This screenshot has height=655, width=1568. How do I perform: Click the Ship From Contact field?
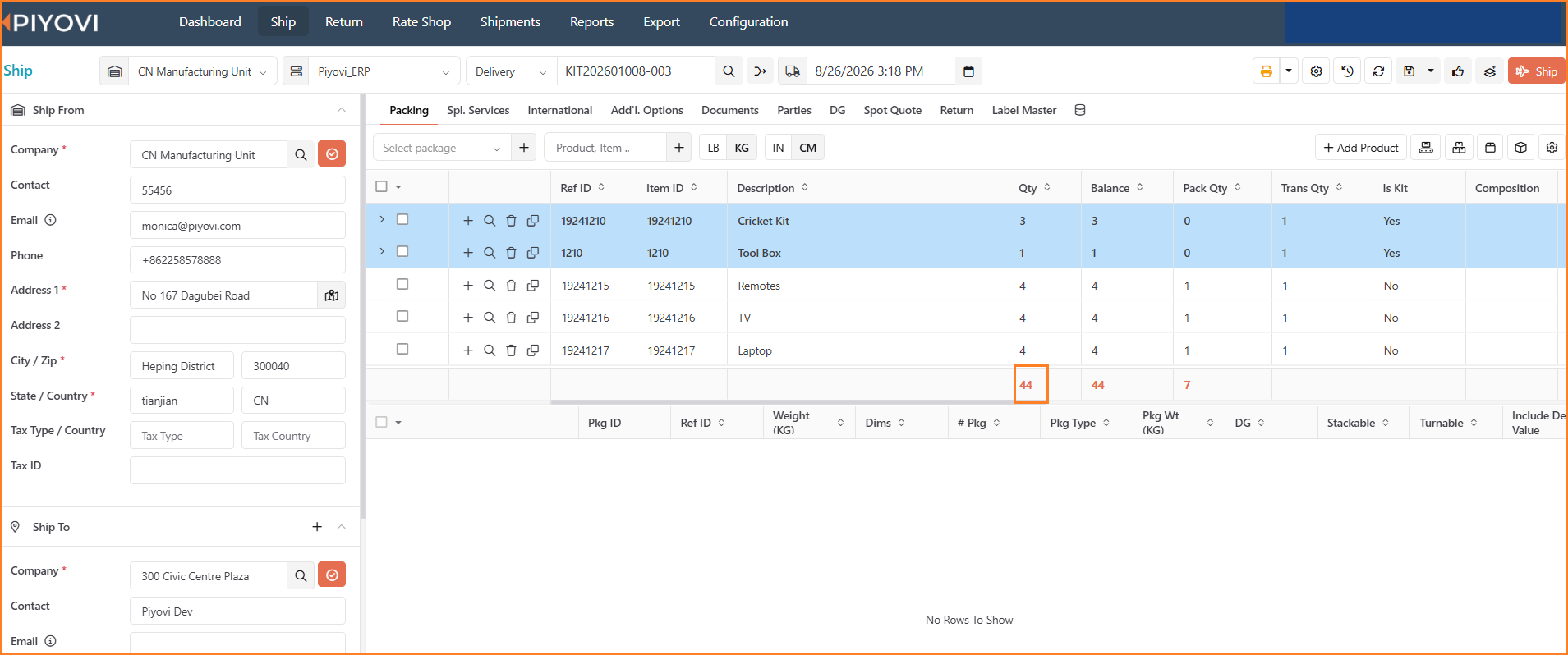pos(237,190)
